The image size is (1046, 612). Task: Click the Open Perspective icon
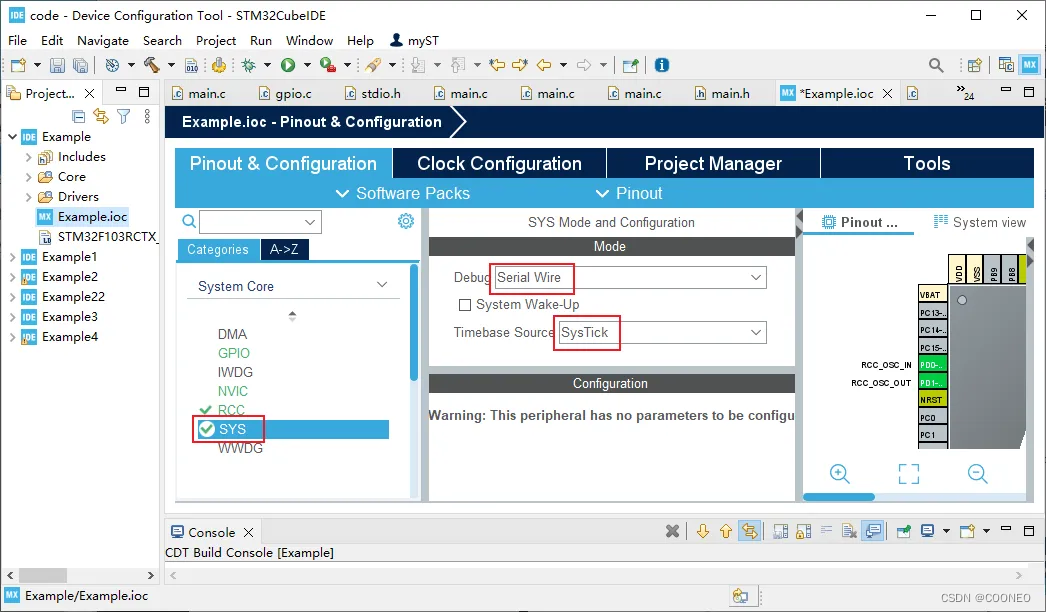point(975,65)
